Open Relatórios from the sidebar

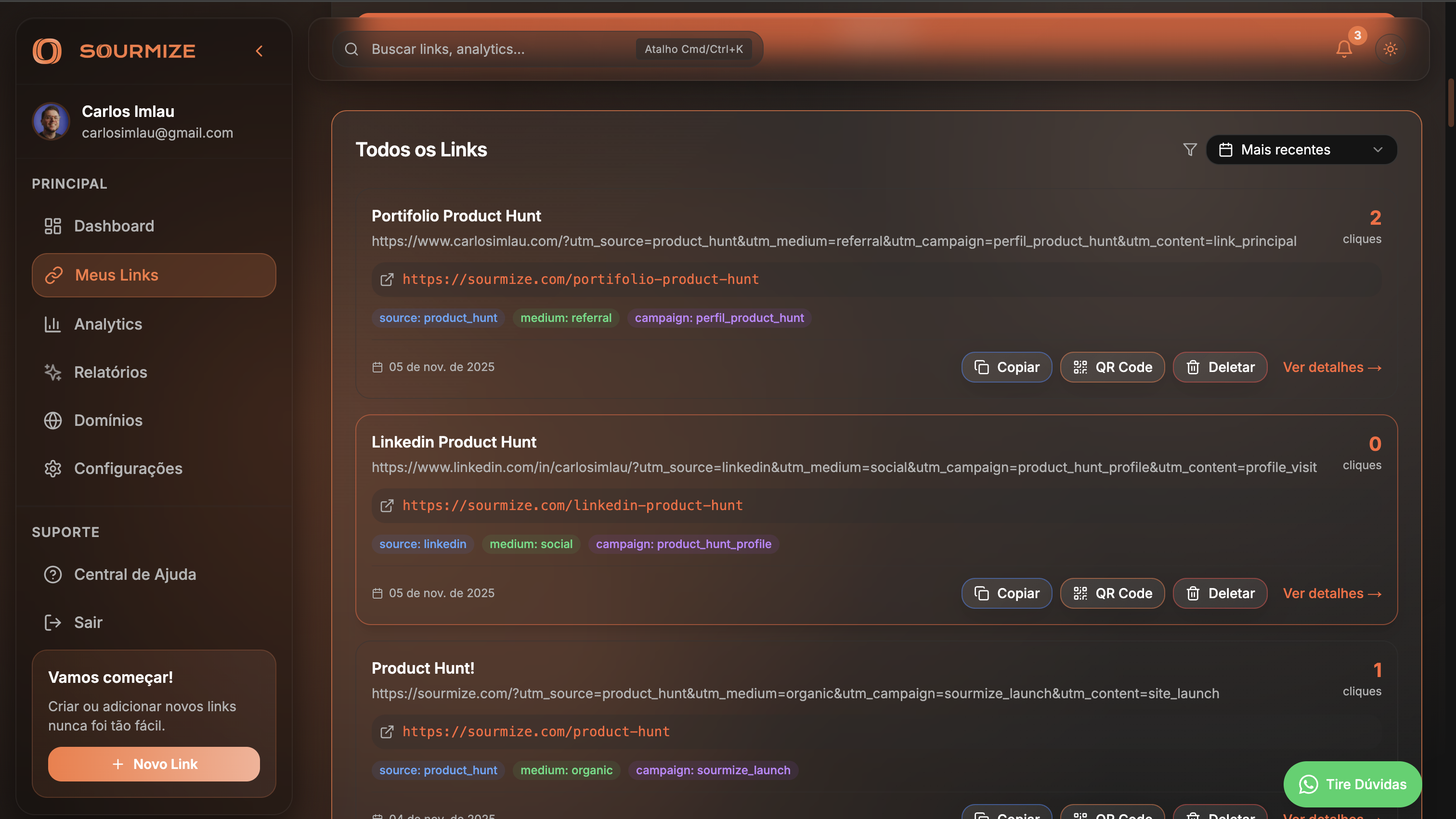pyautogui.click(x=110, y=372)
